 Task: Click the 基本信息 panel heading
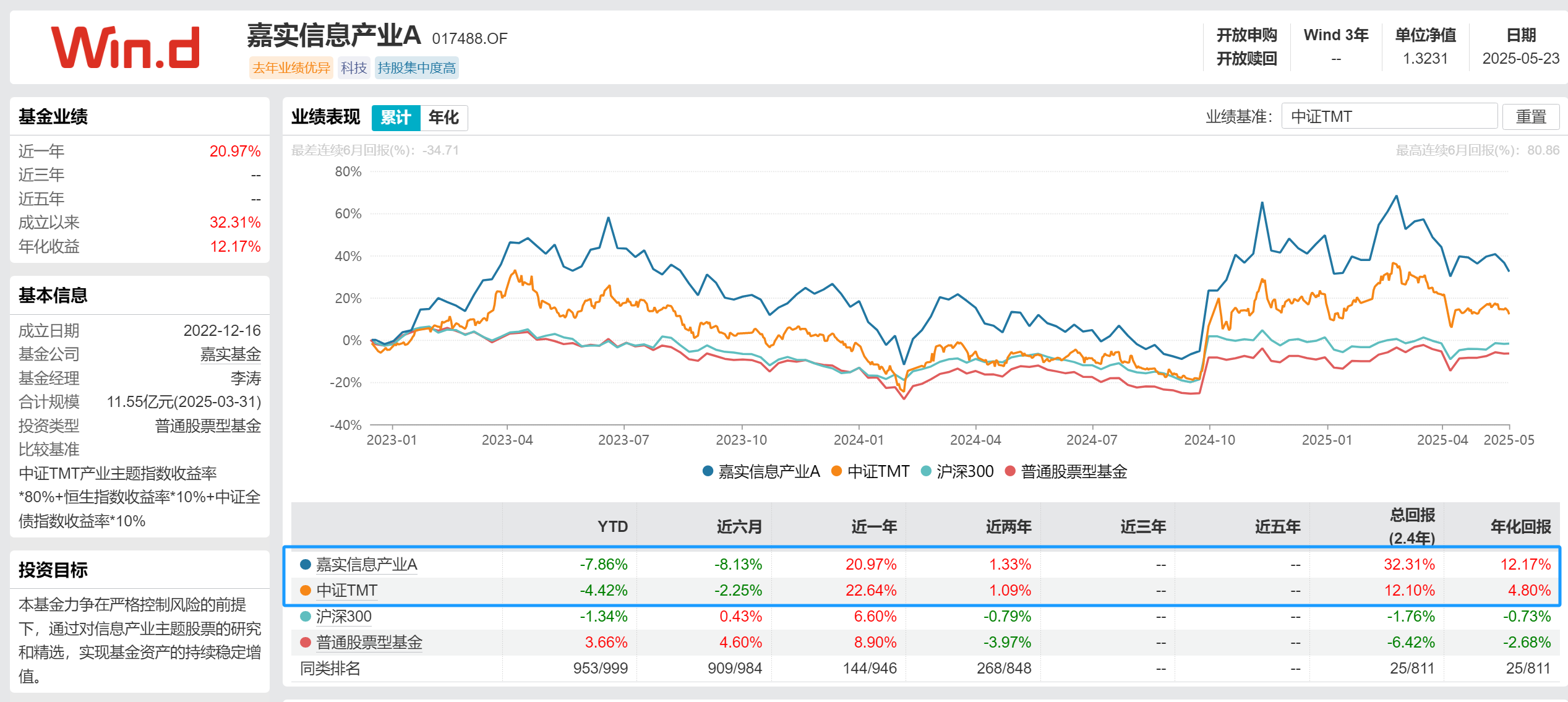[53, 295]
